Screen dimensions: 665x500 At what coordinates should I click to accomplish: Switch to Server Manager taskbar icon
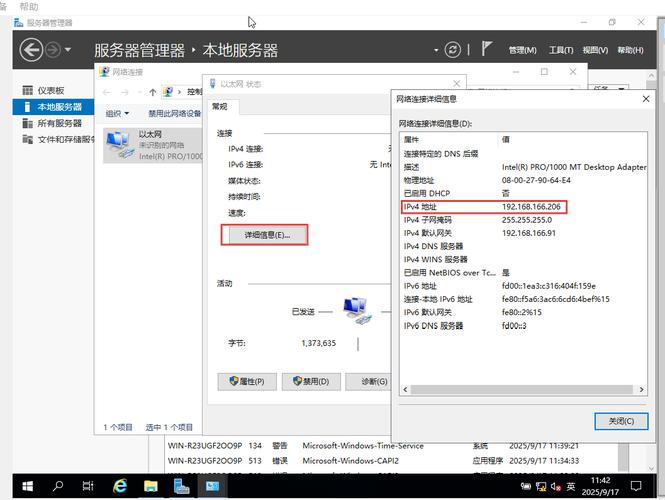coord(182,486)
